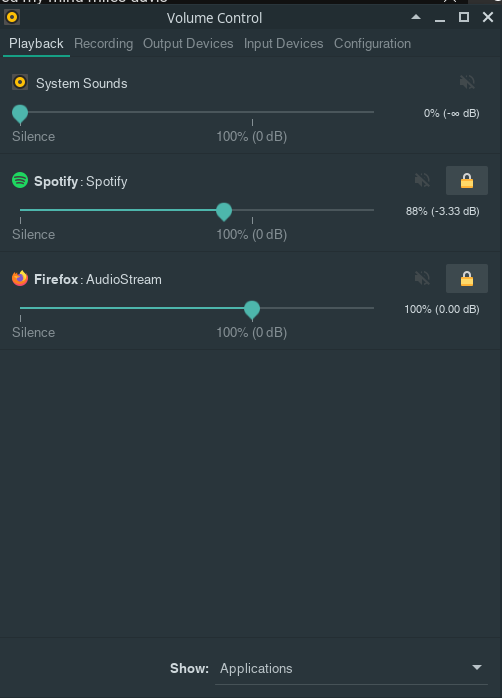502x698 pixels.
Task: Toggle Firefox channel lock button
Action: point(467,278)
